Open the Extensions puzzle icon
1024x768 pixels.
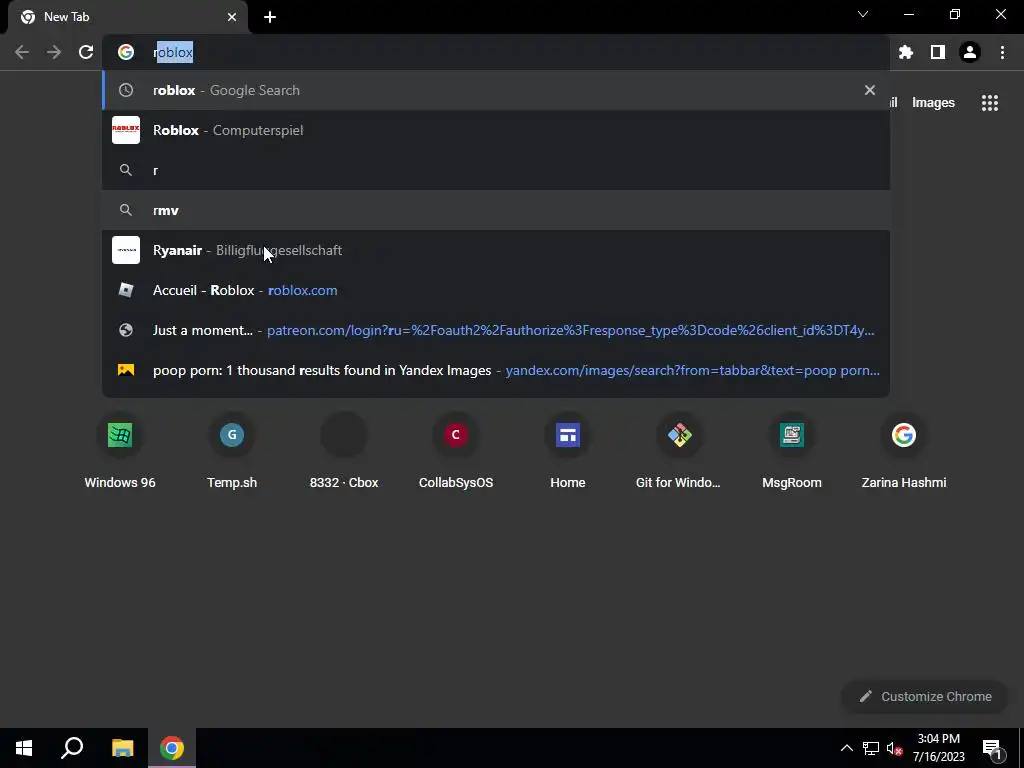tap(906, 52)
